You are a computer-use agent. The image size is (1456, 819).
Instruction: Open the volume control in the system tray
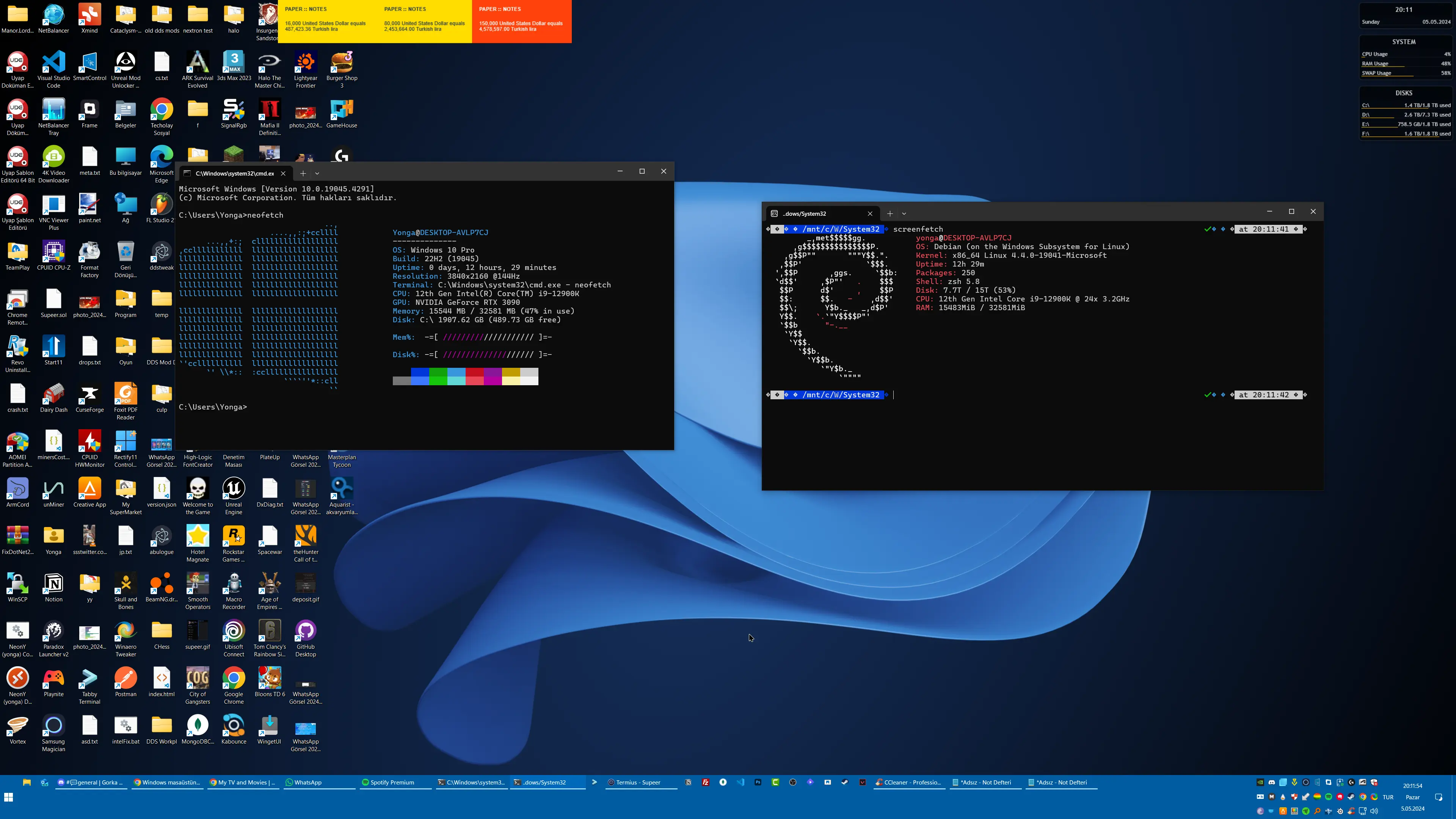1374,811
